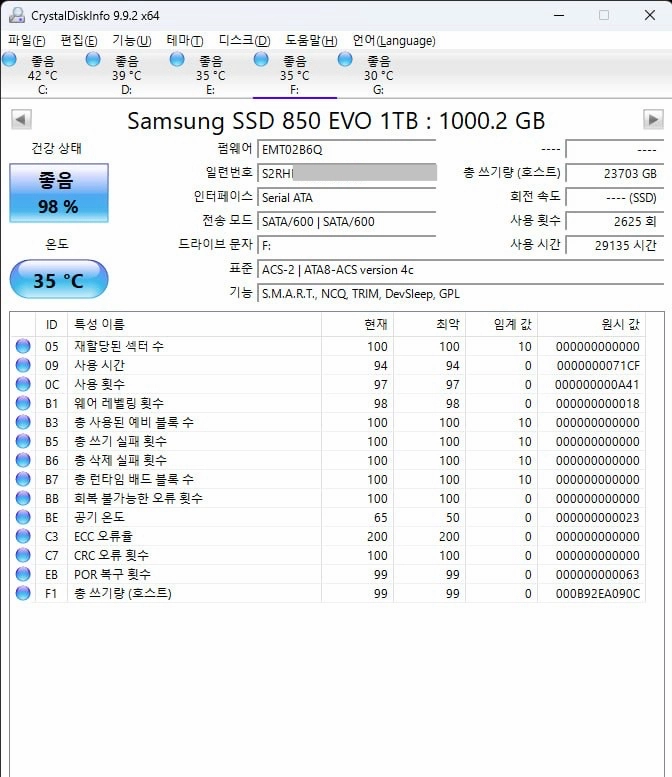Go to previous disk with left arrow
This screenshot has height=777, width=672.
tap(21, 119)
